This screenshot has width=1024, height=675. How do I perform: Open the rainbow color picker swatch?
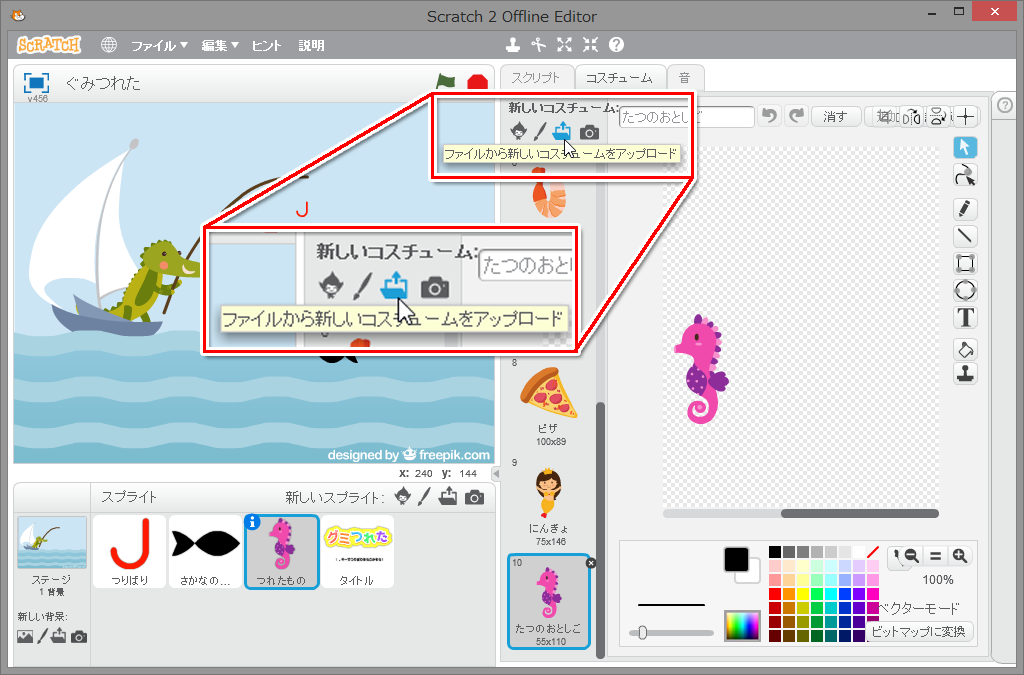743,626
